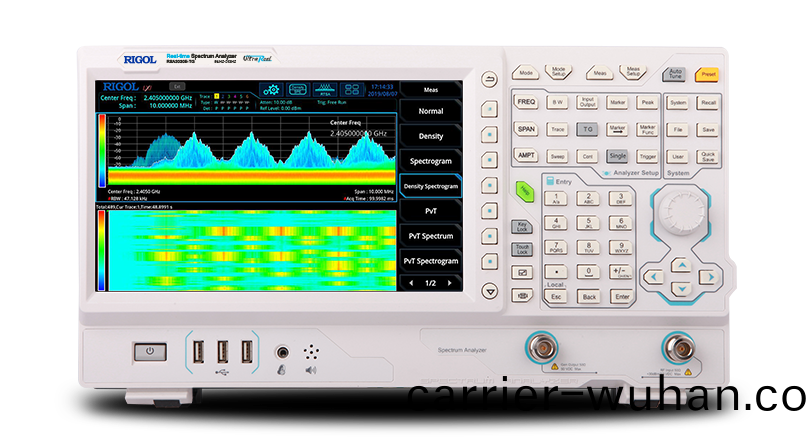Go to next softkey menu page arrow
Screen dimensions: 810x440
click(452, 283)
